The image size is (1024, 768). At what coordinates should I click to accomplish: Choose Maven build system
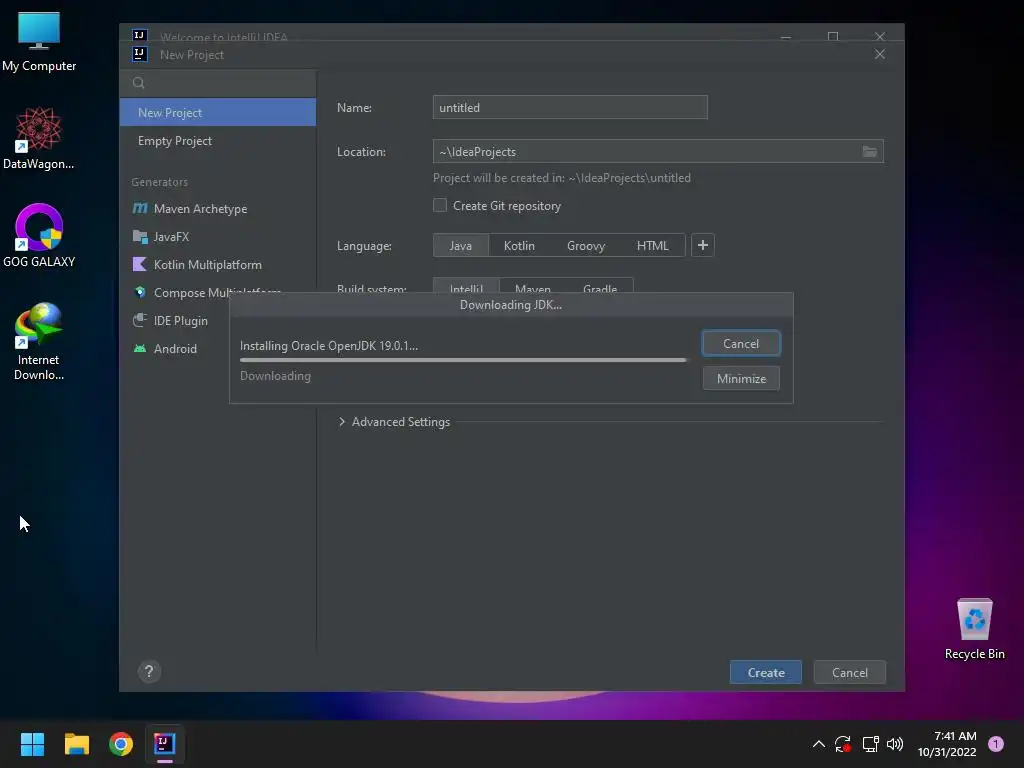point(532,287)
